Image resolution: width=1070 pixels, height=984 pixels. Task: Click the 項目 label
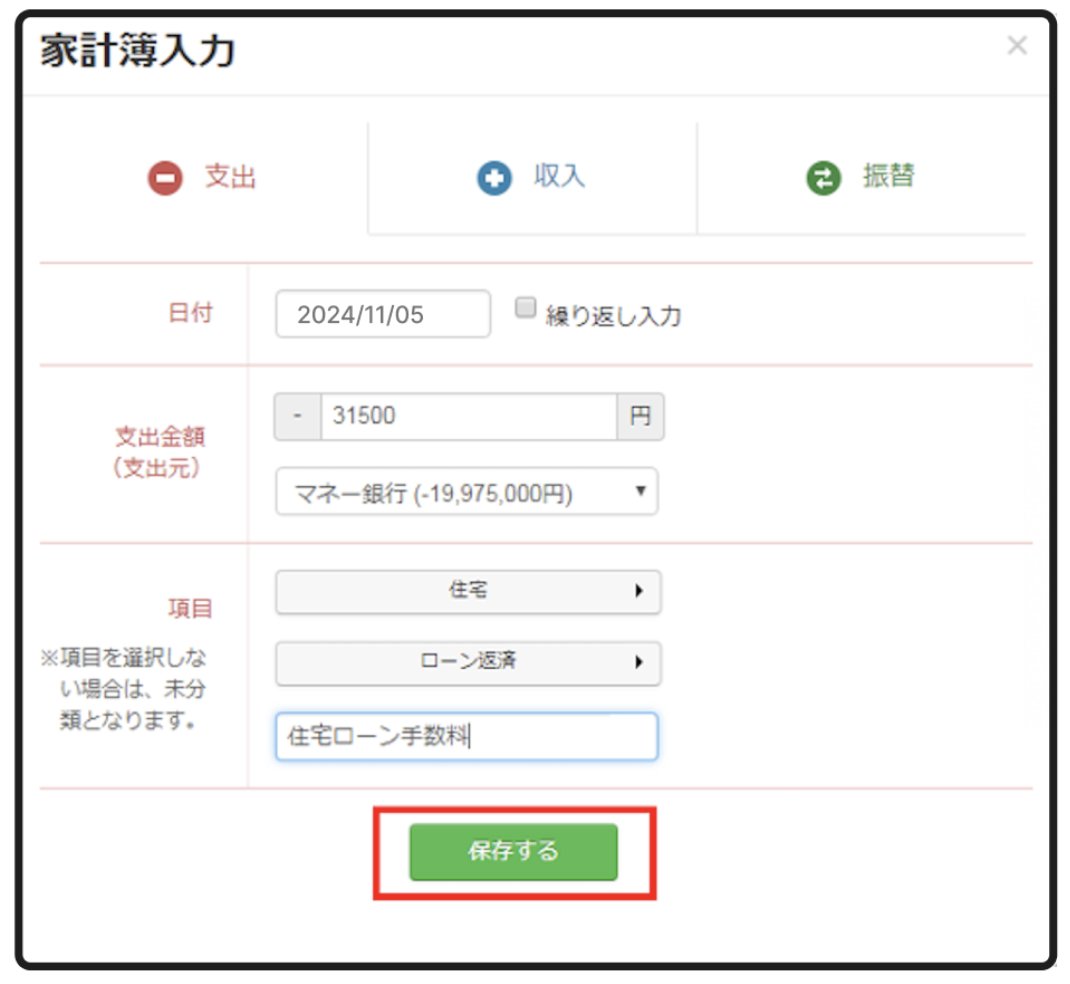click(190, 608)
